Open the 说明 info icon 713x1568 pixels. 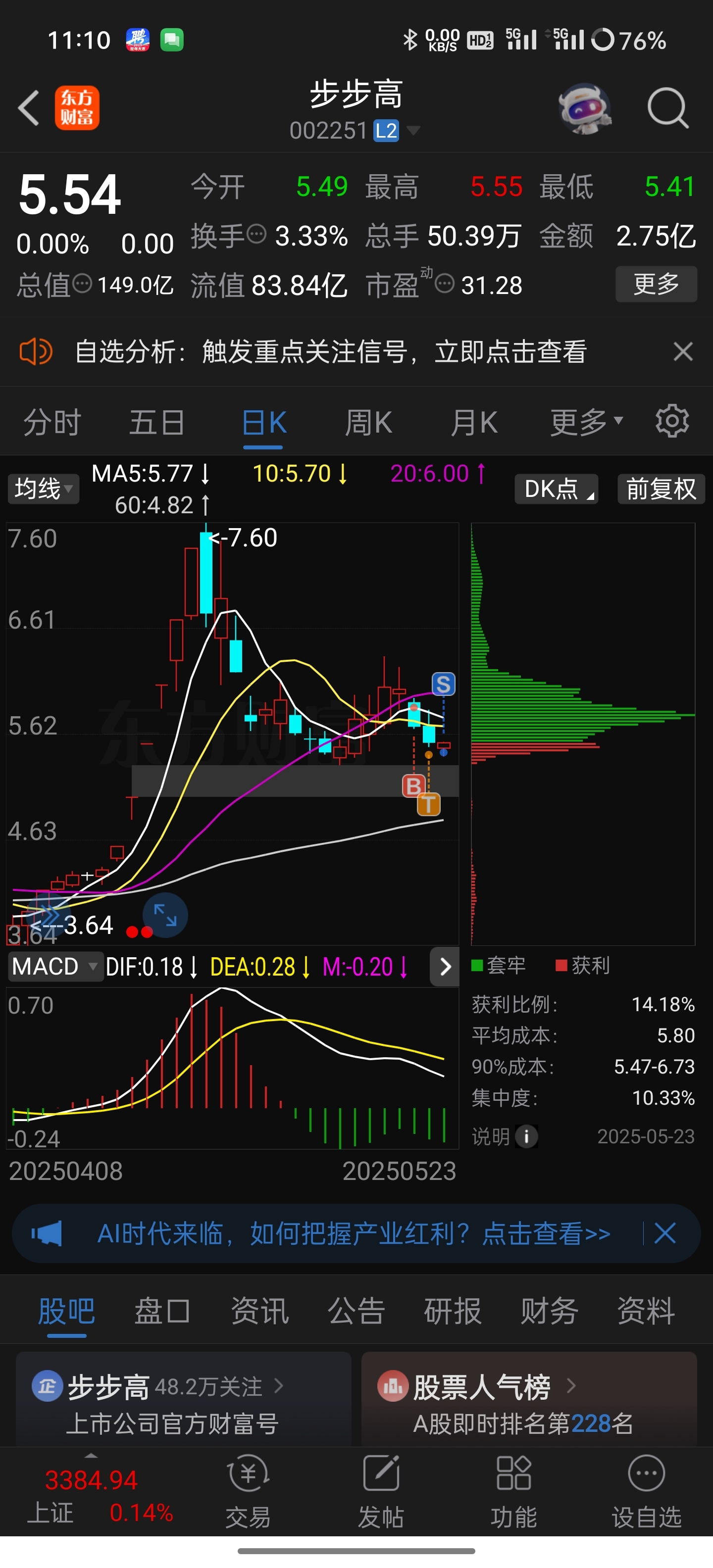527,1136
